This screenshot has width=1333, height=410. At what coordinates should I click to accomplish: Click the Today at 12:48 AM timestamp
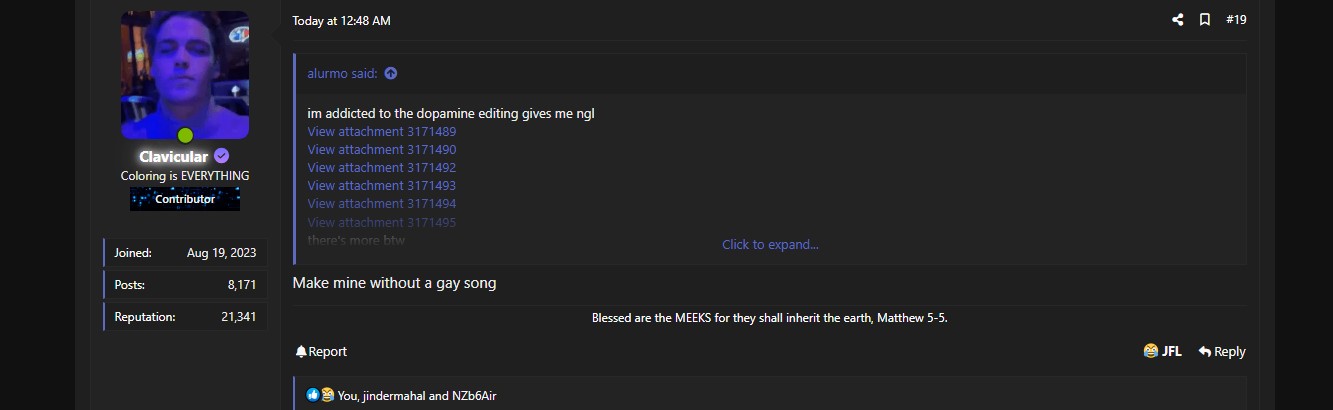(341, 21)
